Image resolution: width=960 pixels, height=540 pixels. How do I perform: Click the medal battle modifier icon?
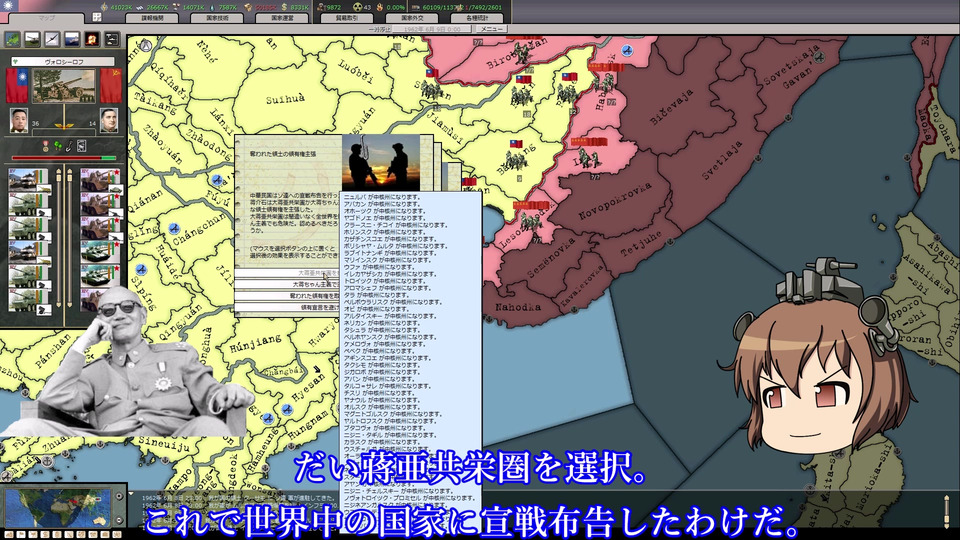45,146
